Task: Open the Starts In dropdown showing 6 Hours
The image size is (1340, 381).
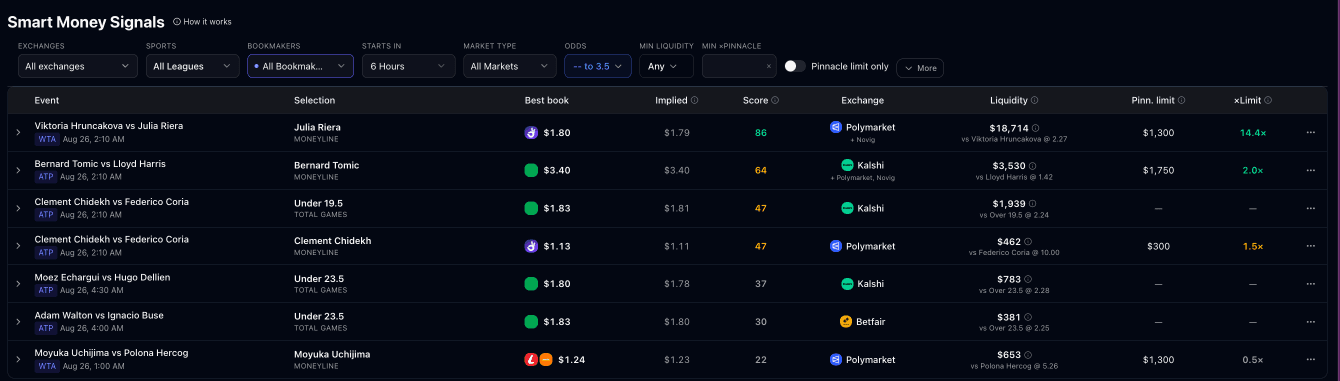Action: 409,66
